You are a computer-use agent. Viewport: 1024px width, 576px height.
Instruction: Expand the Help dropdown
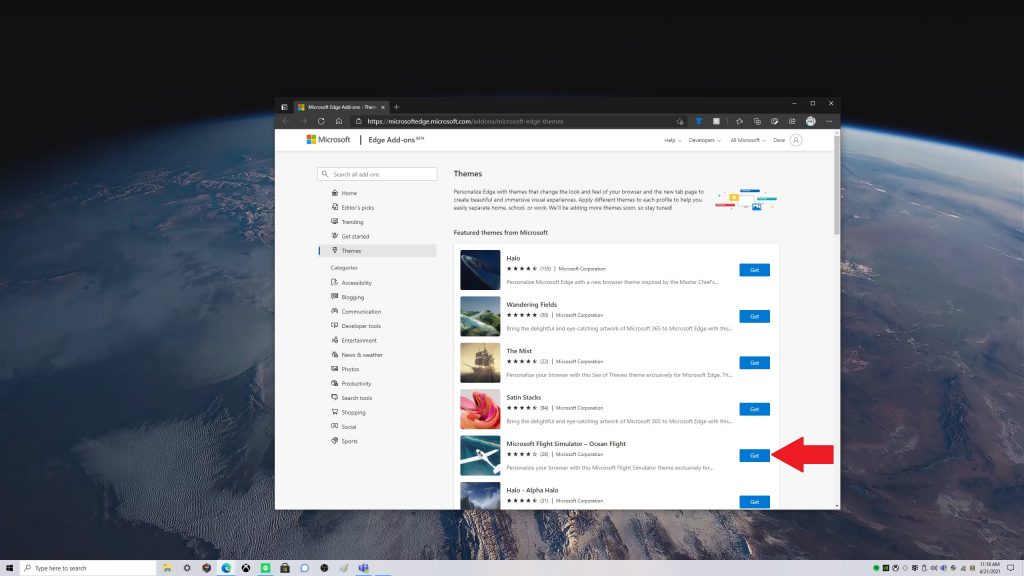pyautogui.click(x=673, y=140)
